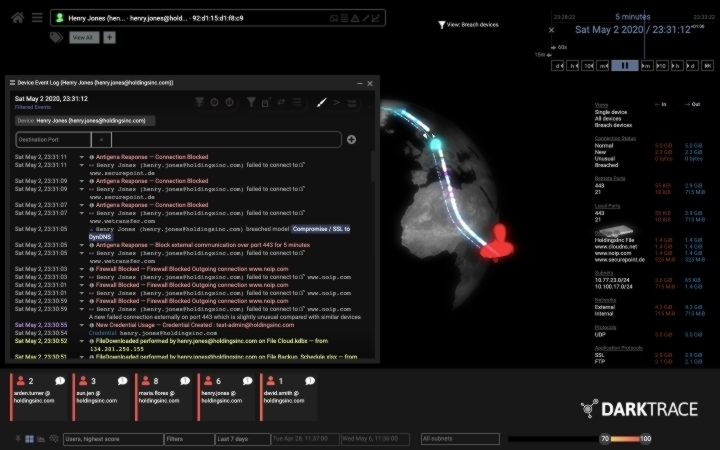
Task: Open the Destination Port filter dropdown
Action: pos(54,140)
